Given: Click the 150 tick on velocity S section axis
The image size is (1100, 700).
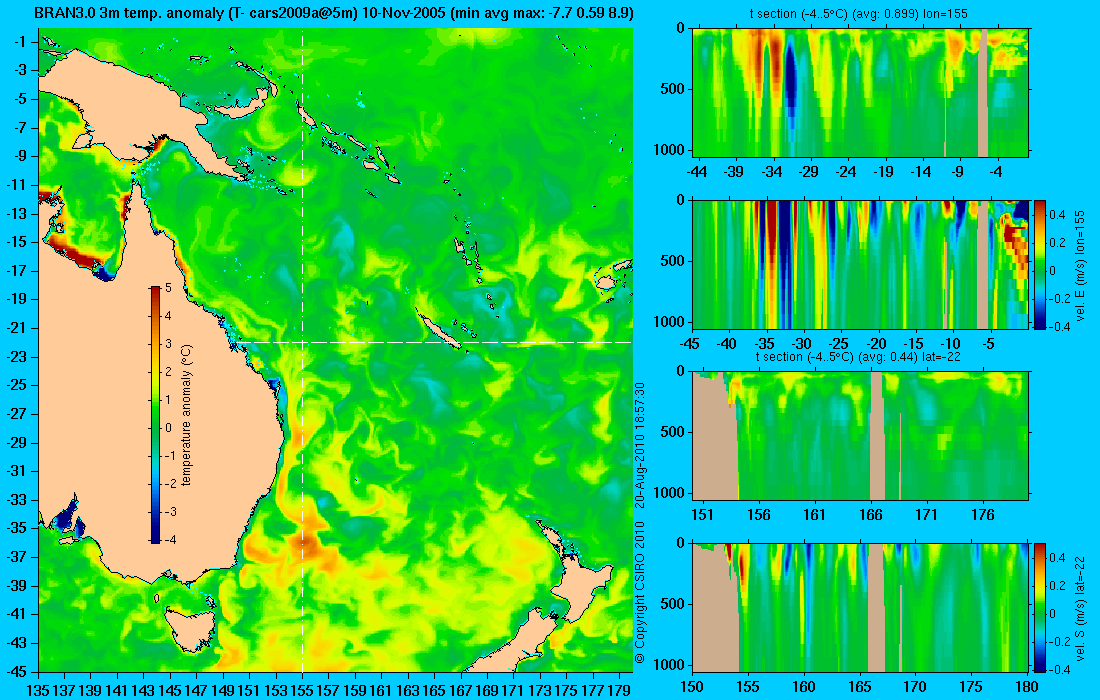Looking at the screenshot, I should click(x=692, y=686).
